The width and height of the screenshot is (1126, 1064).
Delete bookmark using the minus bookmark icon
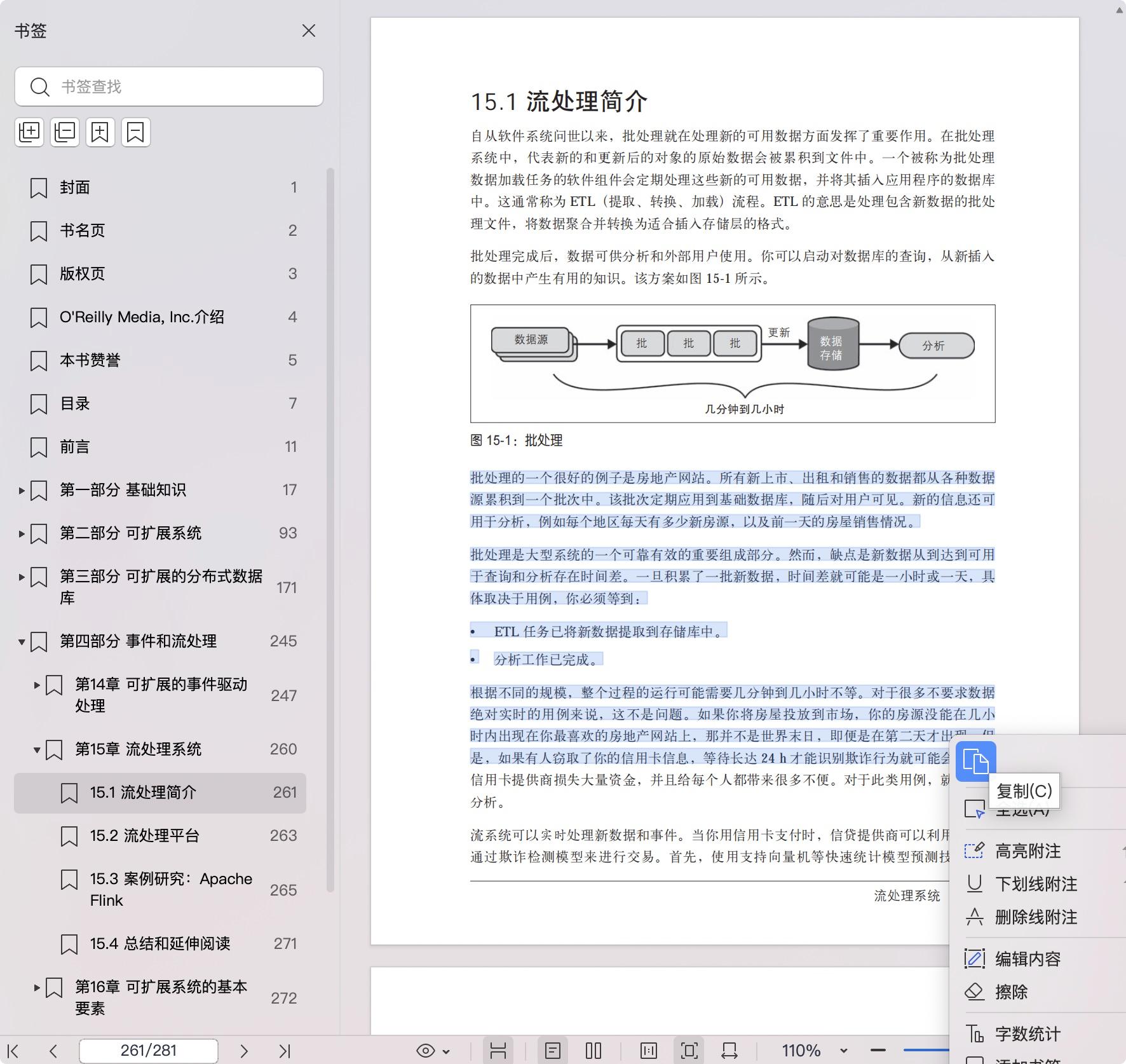pos(135,132)
